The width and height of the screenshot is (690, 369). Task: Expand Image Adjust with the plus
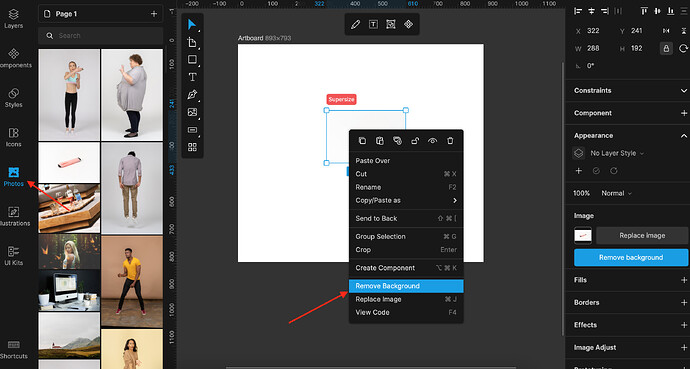click(683, 348)
